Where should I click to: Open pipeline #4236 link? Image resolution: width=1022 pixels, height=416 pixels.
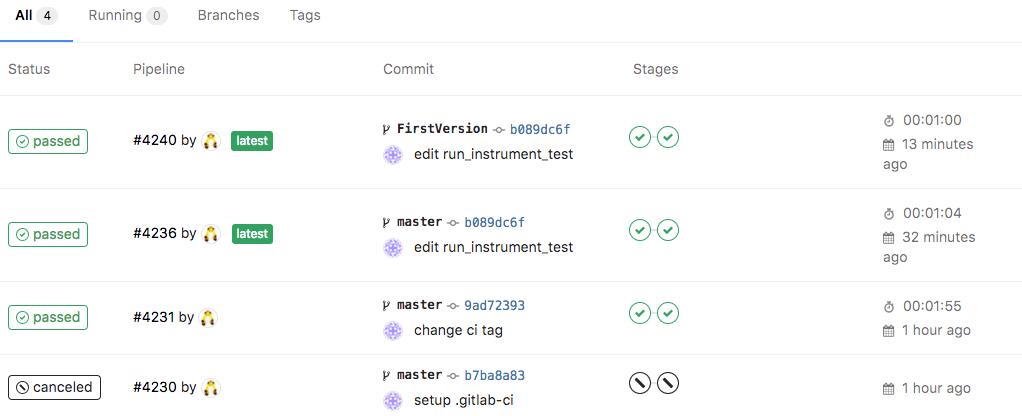154,233
